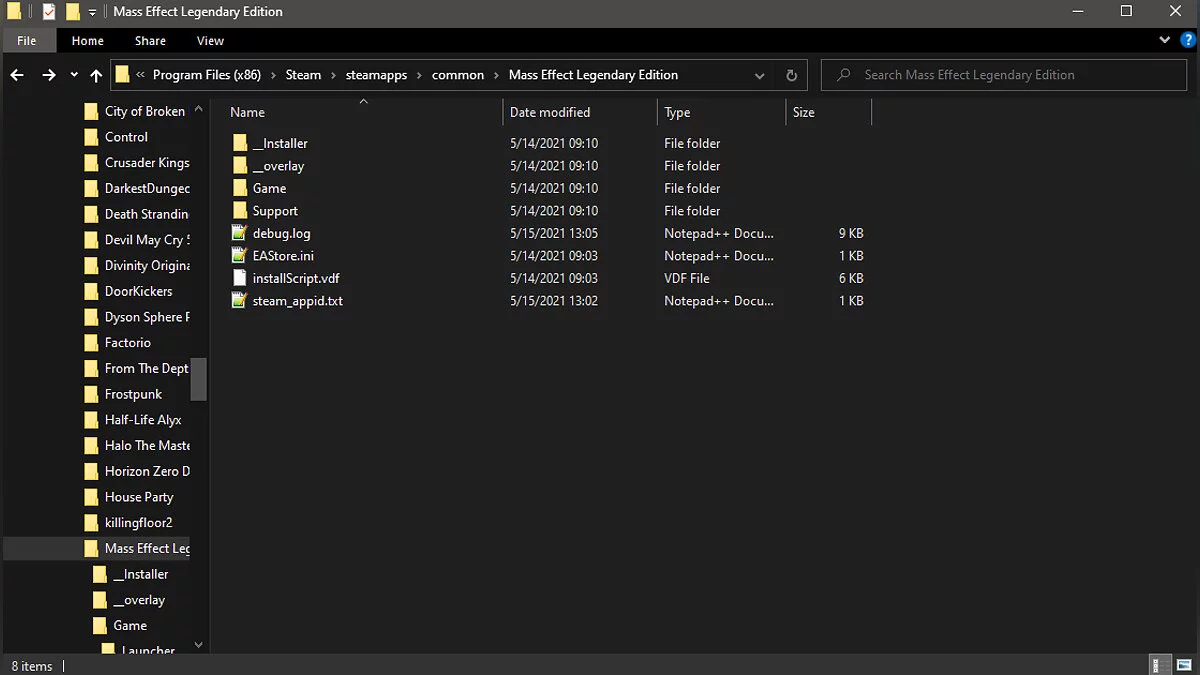The width and height of the screenshot is (1200, 675).
Task: Expand the ribbon with the chevron
Action: click(x=1164, y=41)
